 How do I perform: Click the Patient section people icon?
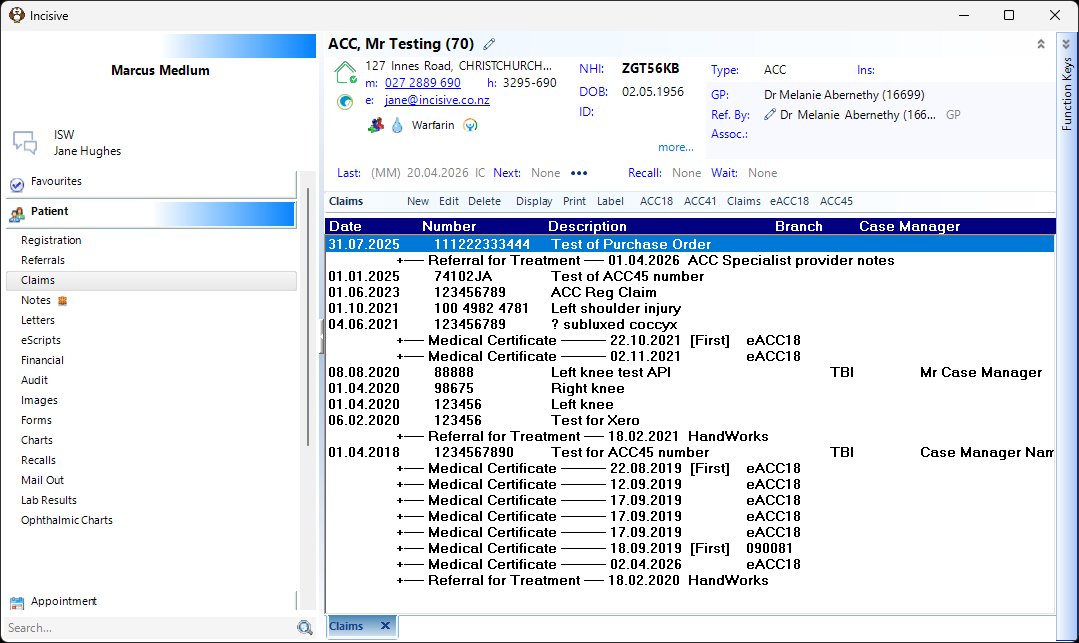click(17, 215)
